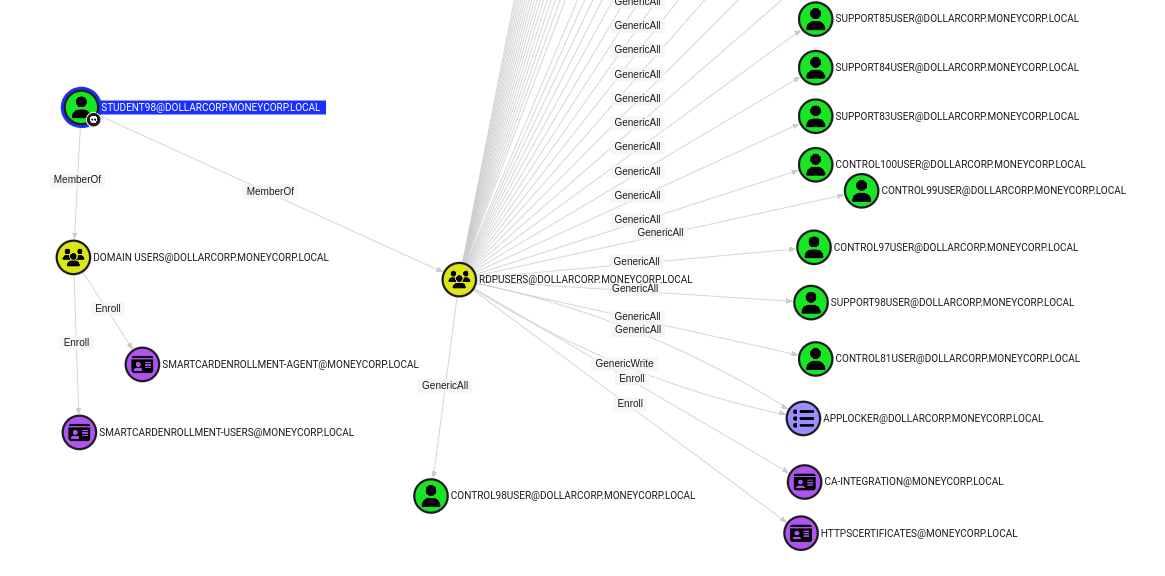
Task: Select the CONTROL100USER user node
Action: coord(815,165)
